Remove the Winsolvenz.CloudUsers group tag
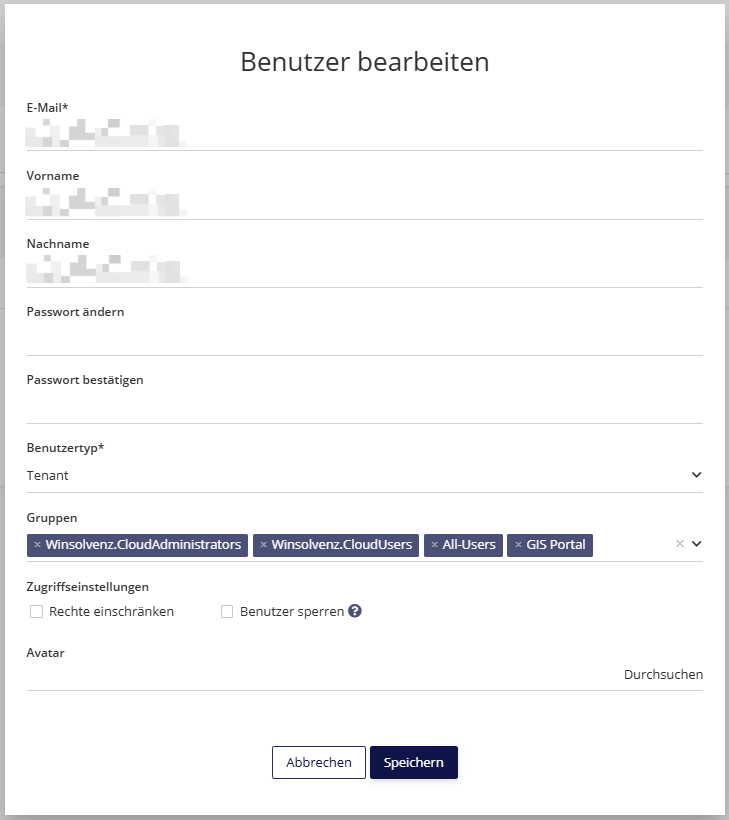729x820 pixels. tap(264, 544)
